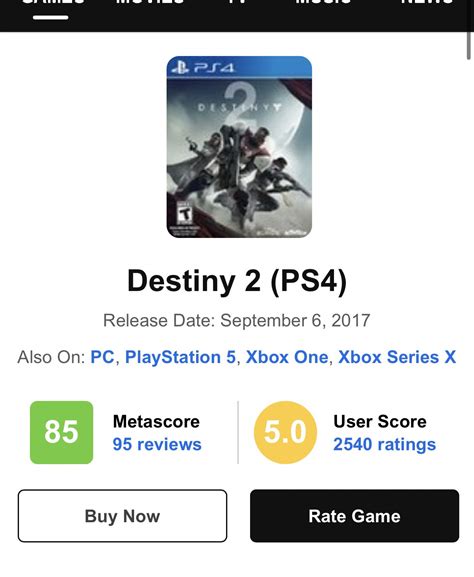Select the partially visible Games tab
Screen dimensions: 474x577
pyautogui.click(x=53, y=2)
